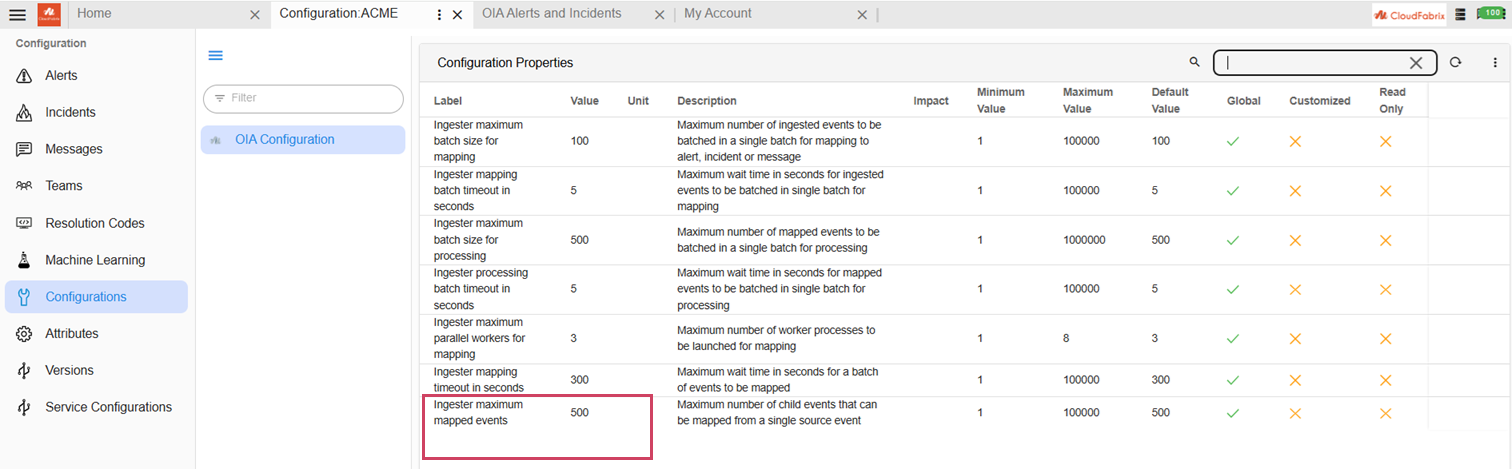Open Attributes in the sidebar

point(73,334)
